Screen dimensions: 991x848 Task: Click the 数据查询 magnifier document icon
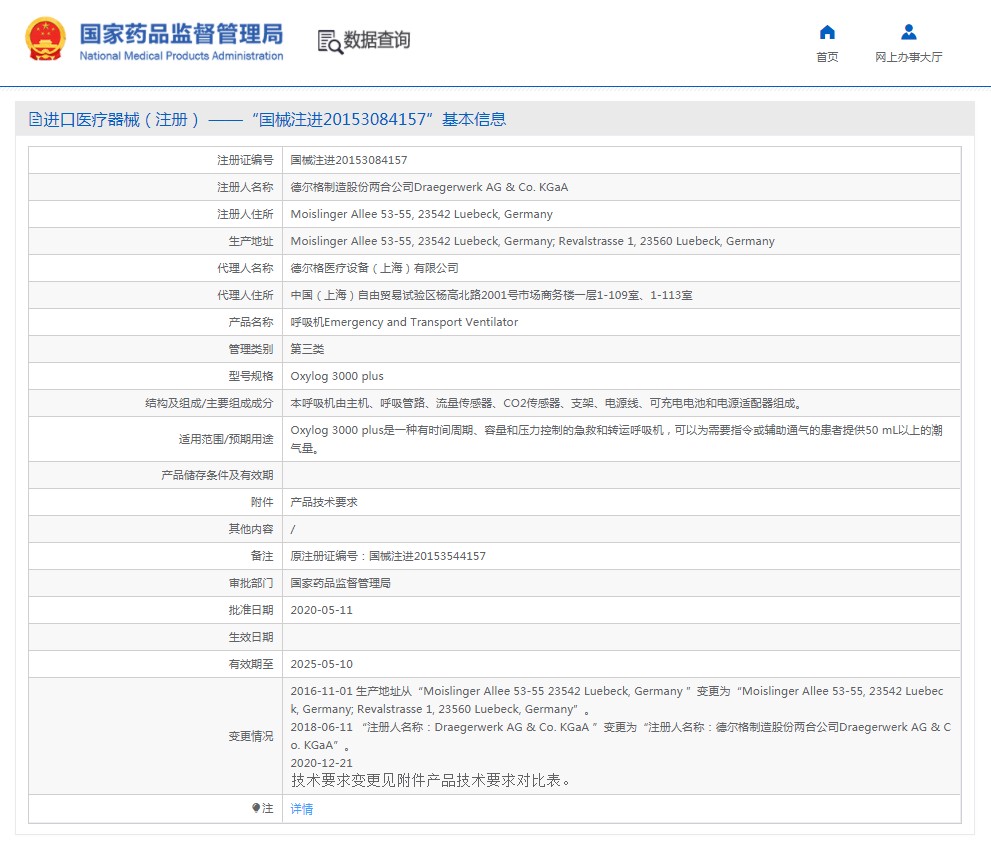[329, 41]
